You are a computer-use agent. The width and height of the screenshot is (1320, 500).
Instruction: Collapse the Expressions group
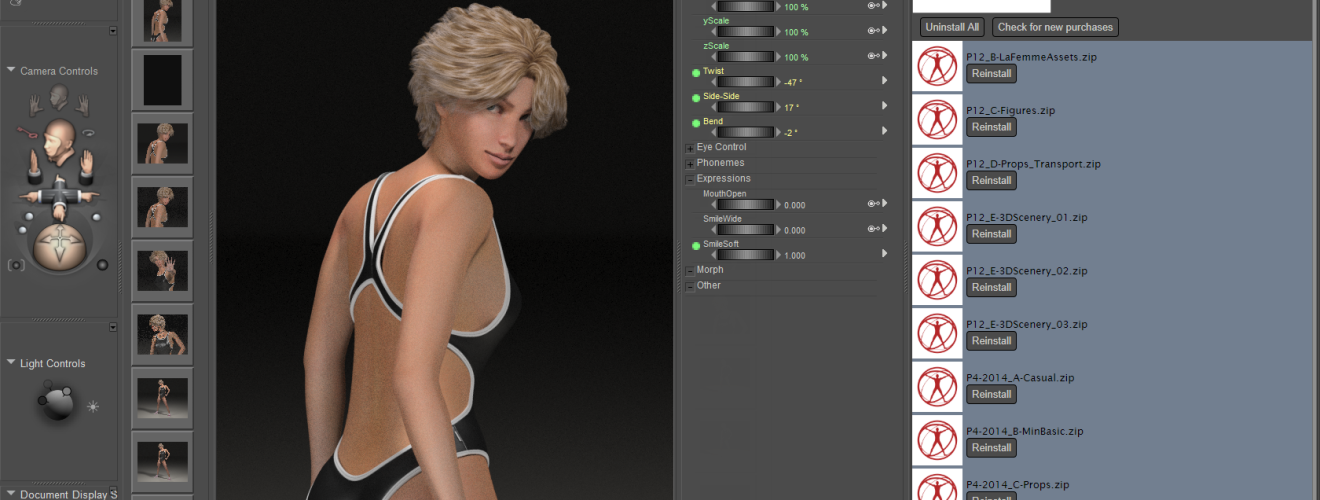[689, 180]
